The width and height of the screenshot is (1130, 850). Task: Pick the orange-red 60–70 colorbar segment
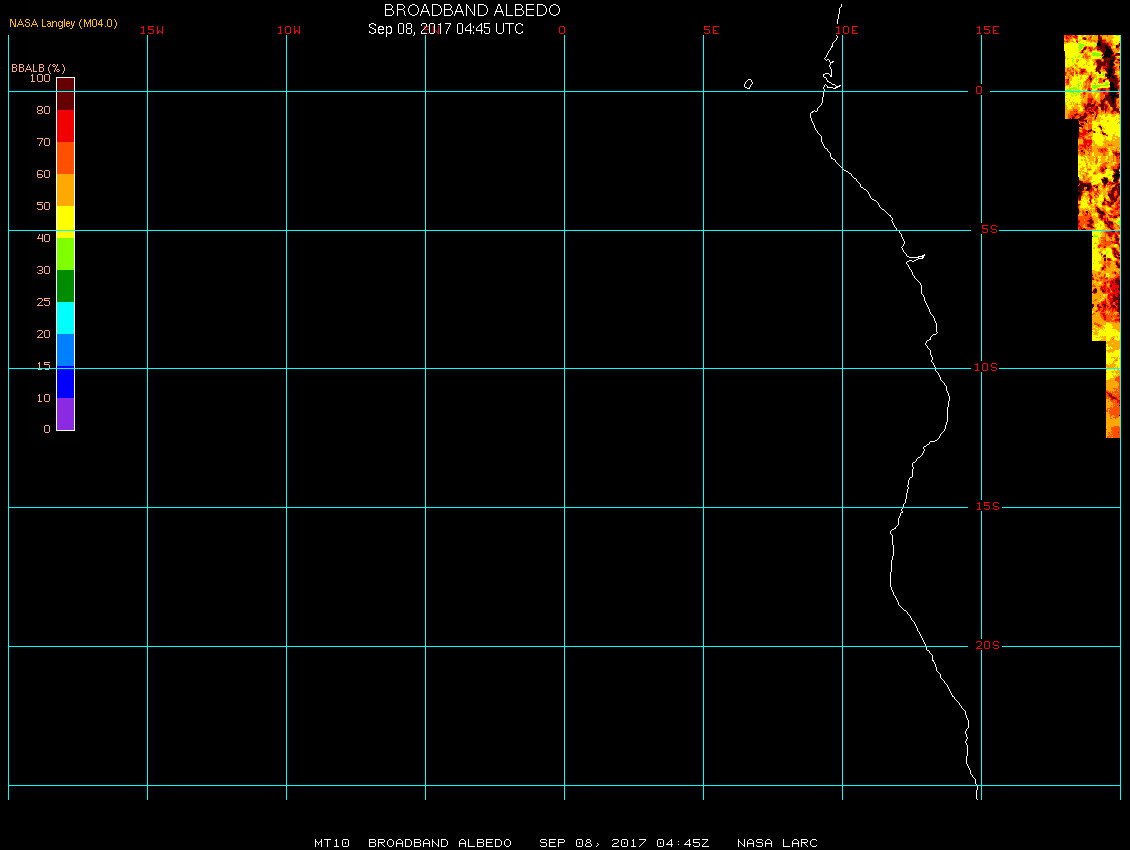(x=66, y=158)
